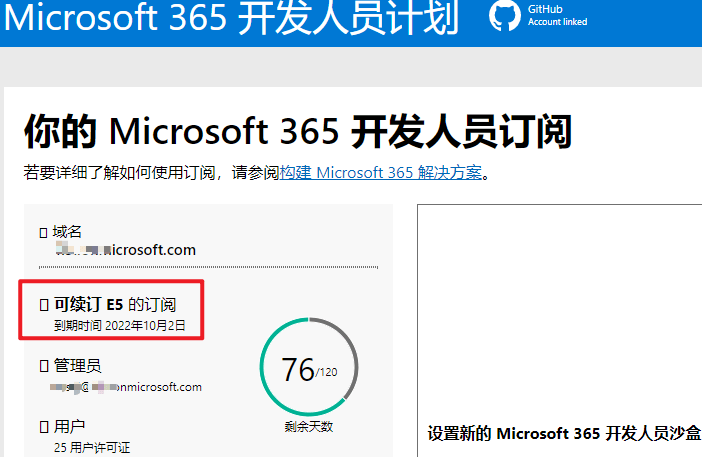Click 设置新的 Microsoft 365 开发人员沙盒 heading
The image size is (702, 457).
coord(564,433)
